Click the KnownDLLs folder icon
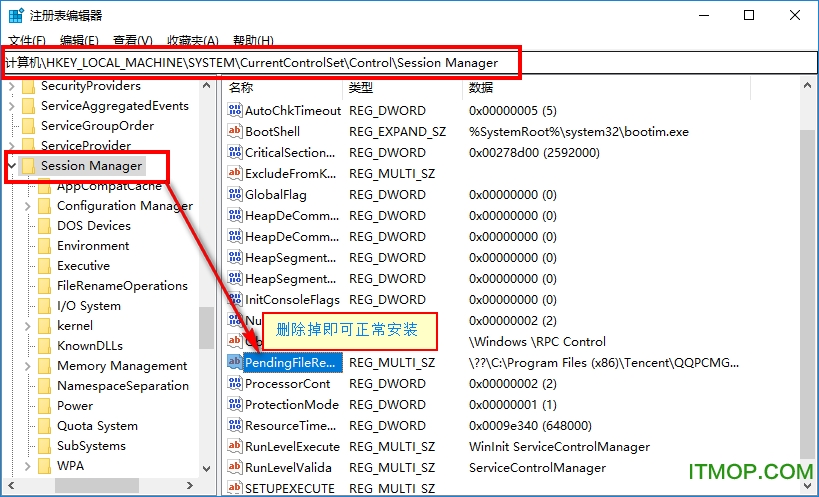 (x=44, y=346)
